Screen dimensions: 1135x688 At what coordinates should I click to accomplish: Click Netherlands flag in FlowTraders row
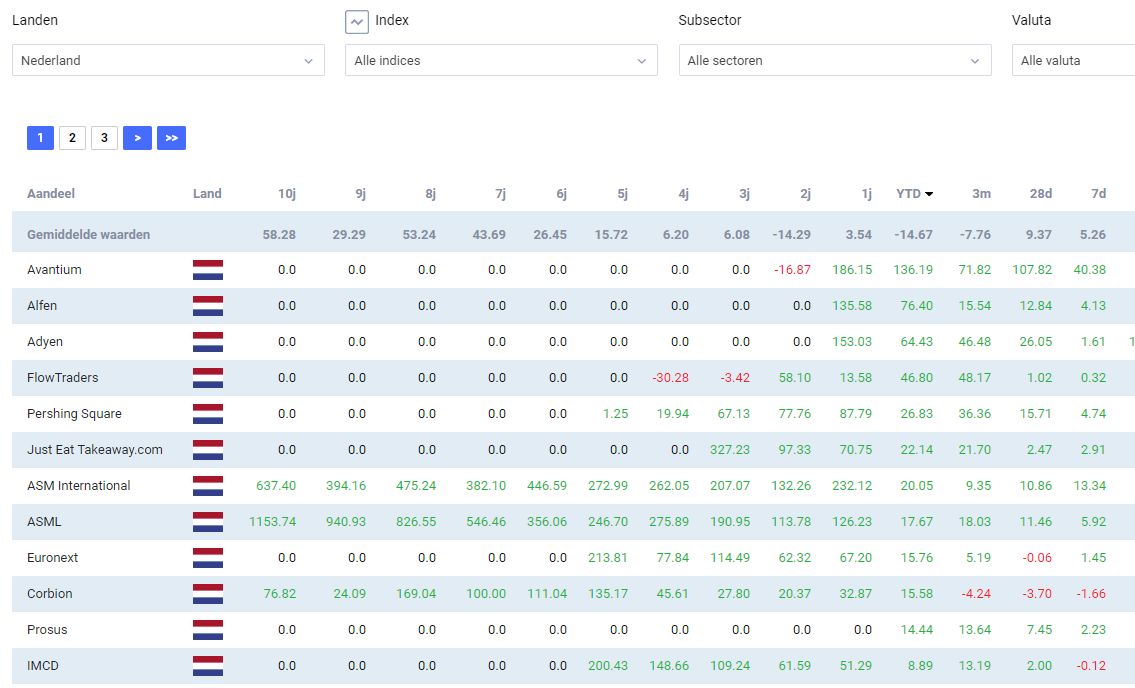pyautogui.click(x=208, y=378)
